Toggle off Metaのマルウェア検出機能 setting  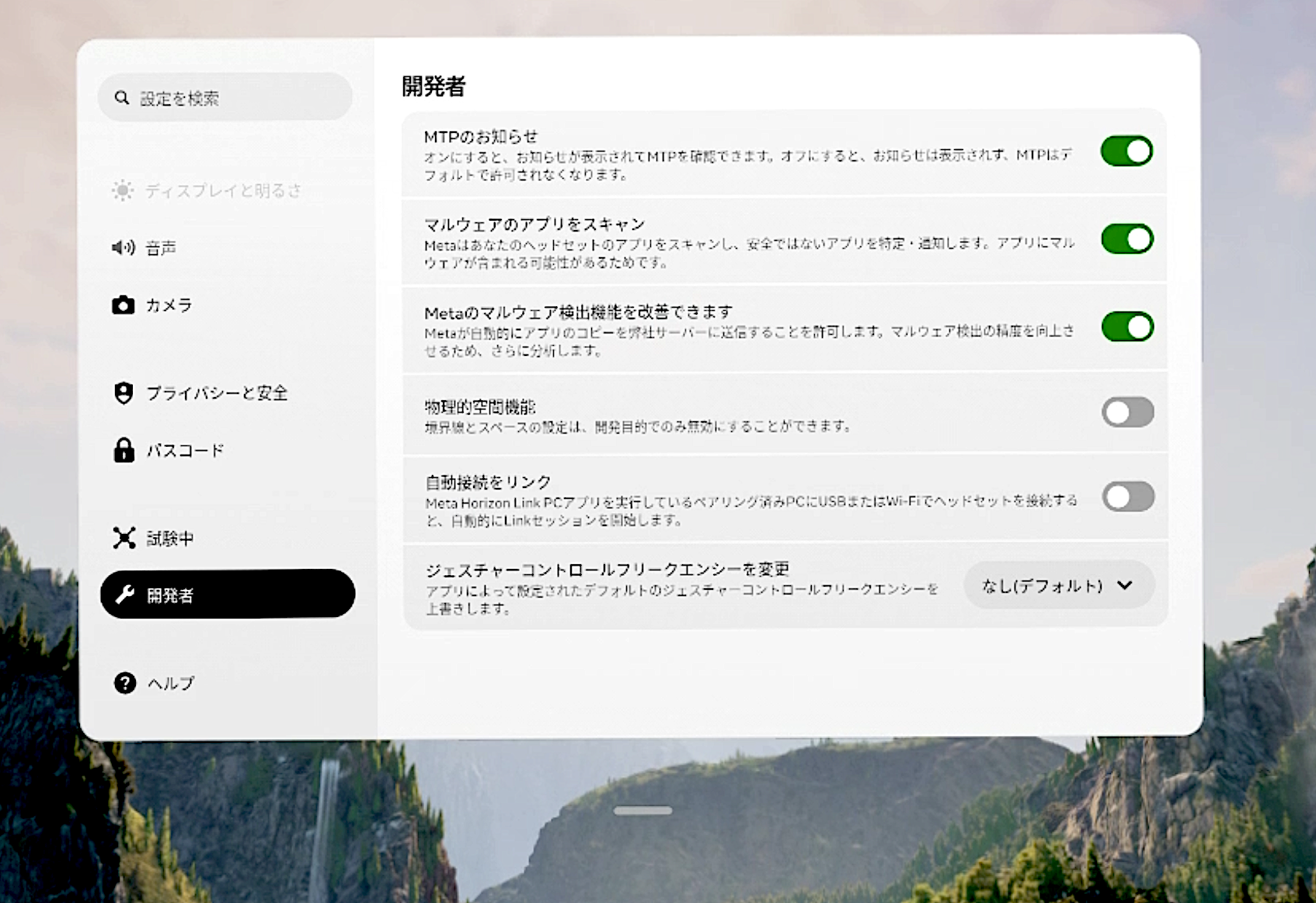click(1127, 326)
